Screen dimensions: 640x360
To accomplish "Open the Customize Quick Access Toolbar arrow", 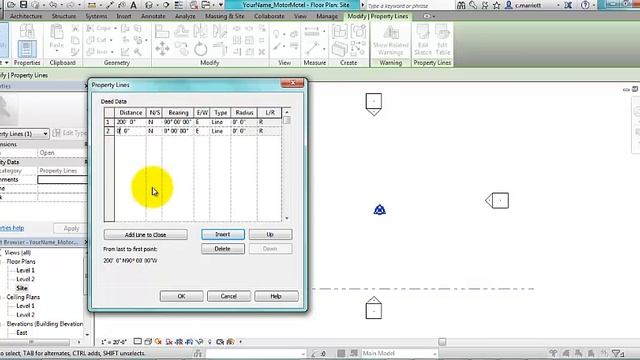I will [221, 5].
